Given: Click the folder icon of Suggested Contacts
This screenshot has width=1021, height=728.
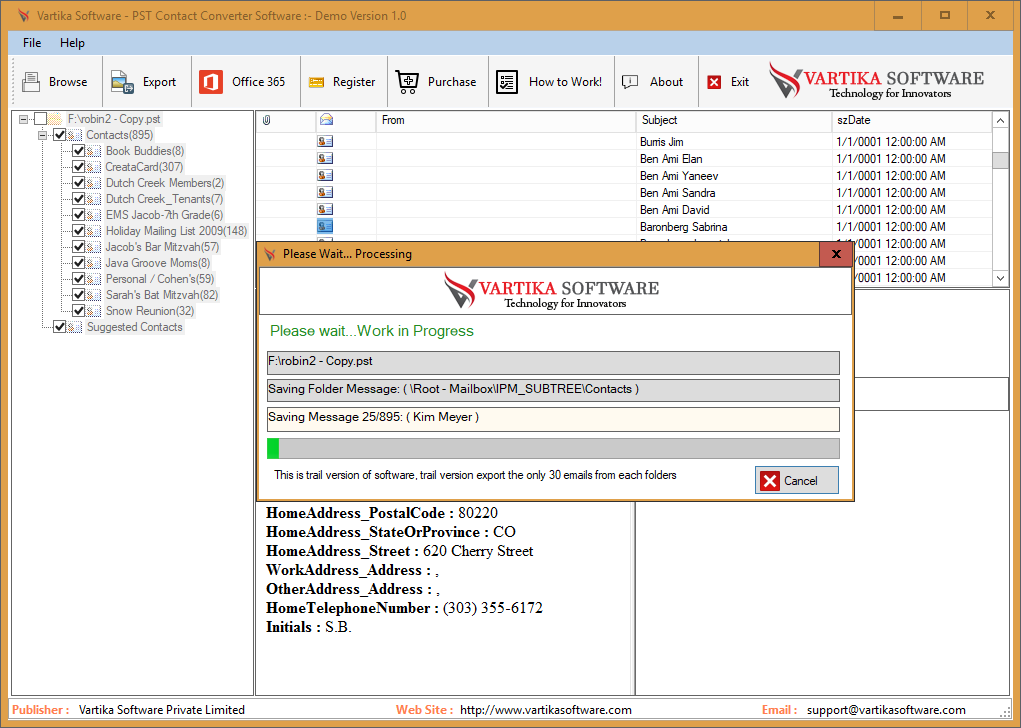Looking at the screenshot, I should click(x=75, y=327).
